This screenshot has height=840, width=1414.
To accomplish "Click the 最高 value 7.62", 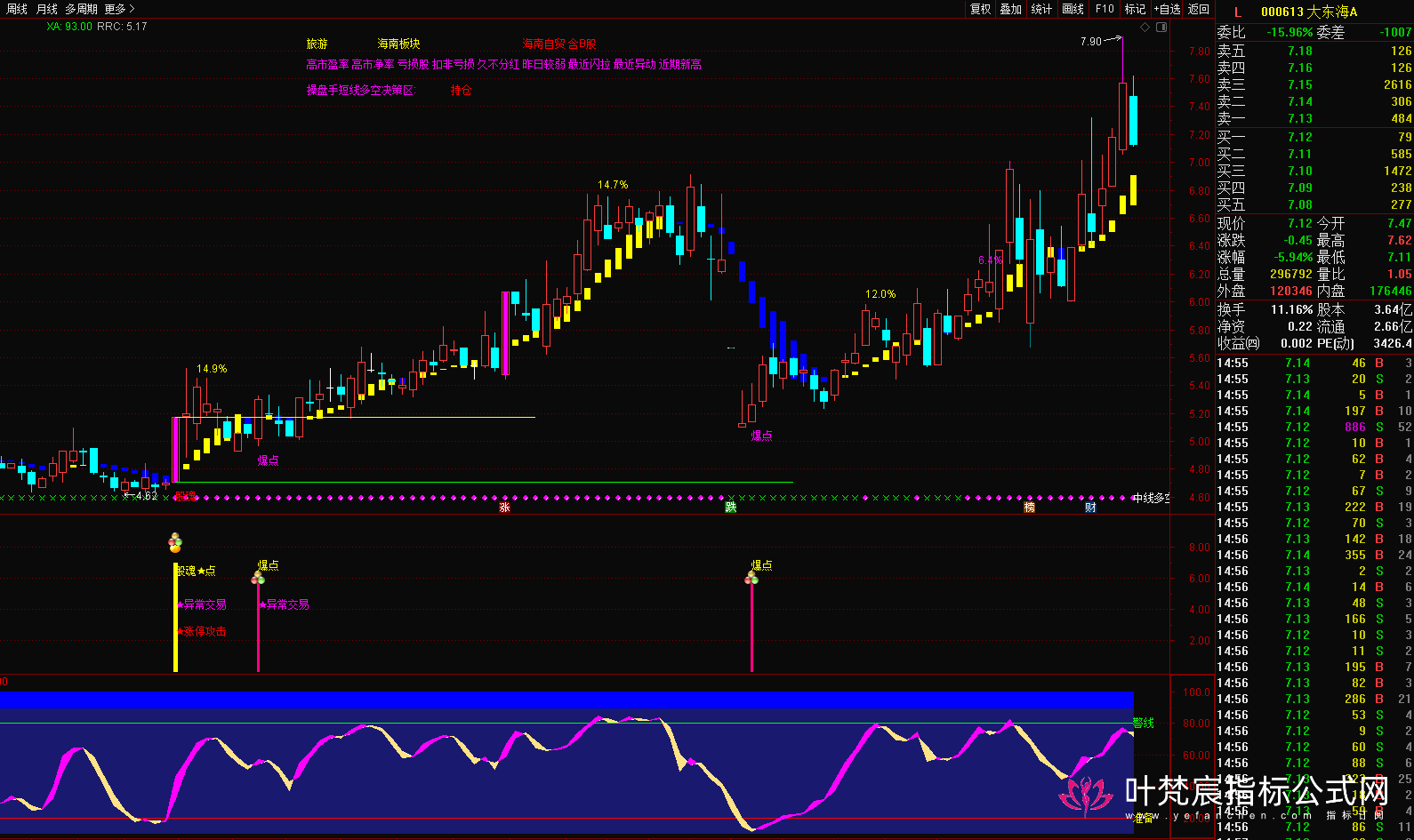I will click(1400, 240).
